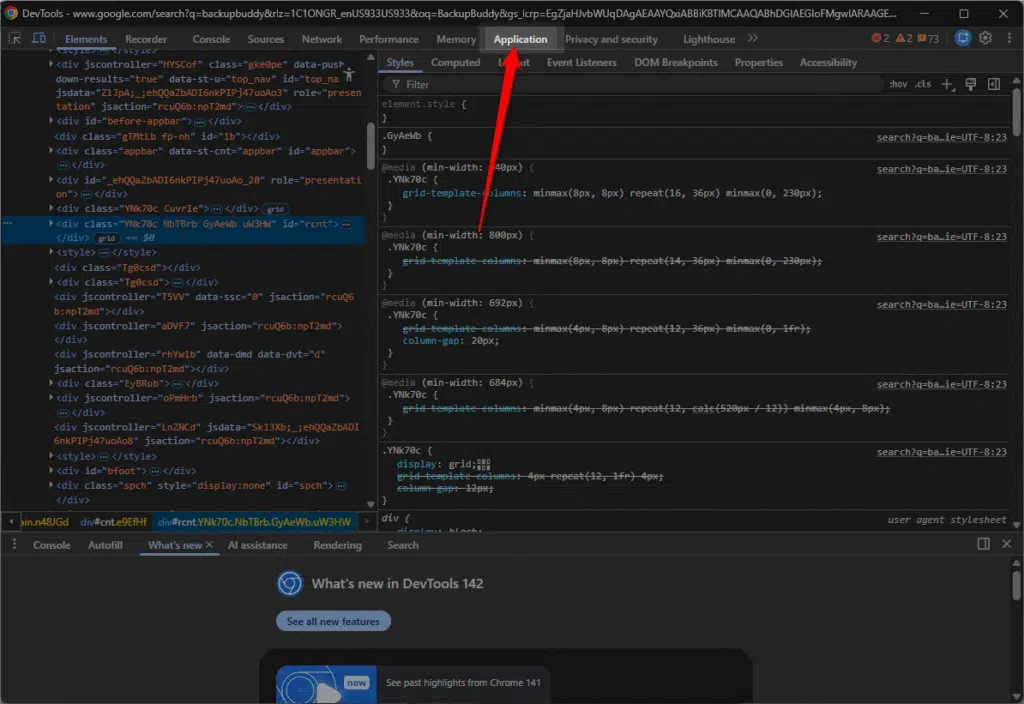Viewport: 1024px width, 704px height.
Task: Click the styles Filter input field
Action: [640, 85]
